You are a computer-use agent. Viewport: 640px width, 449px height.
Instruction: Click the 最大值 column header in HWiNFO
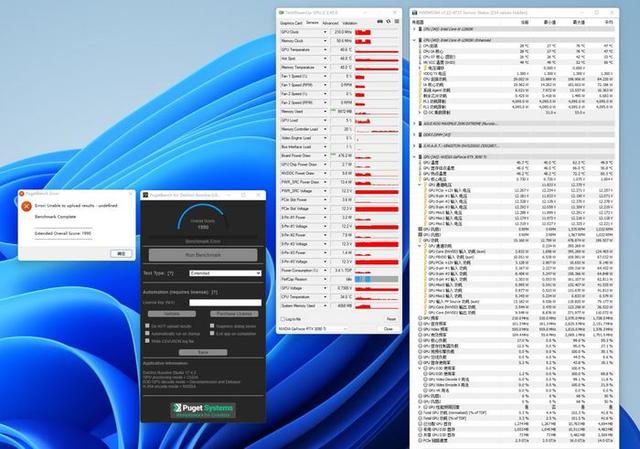[x=578, y=22]
